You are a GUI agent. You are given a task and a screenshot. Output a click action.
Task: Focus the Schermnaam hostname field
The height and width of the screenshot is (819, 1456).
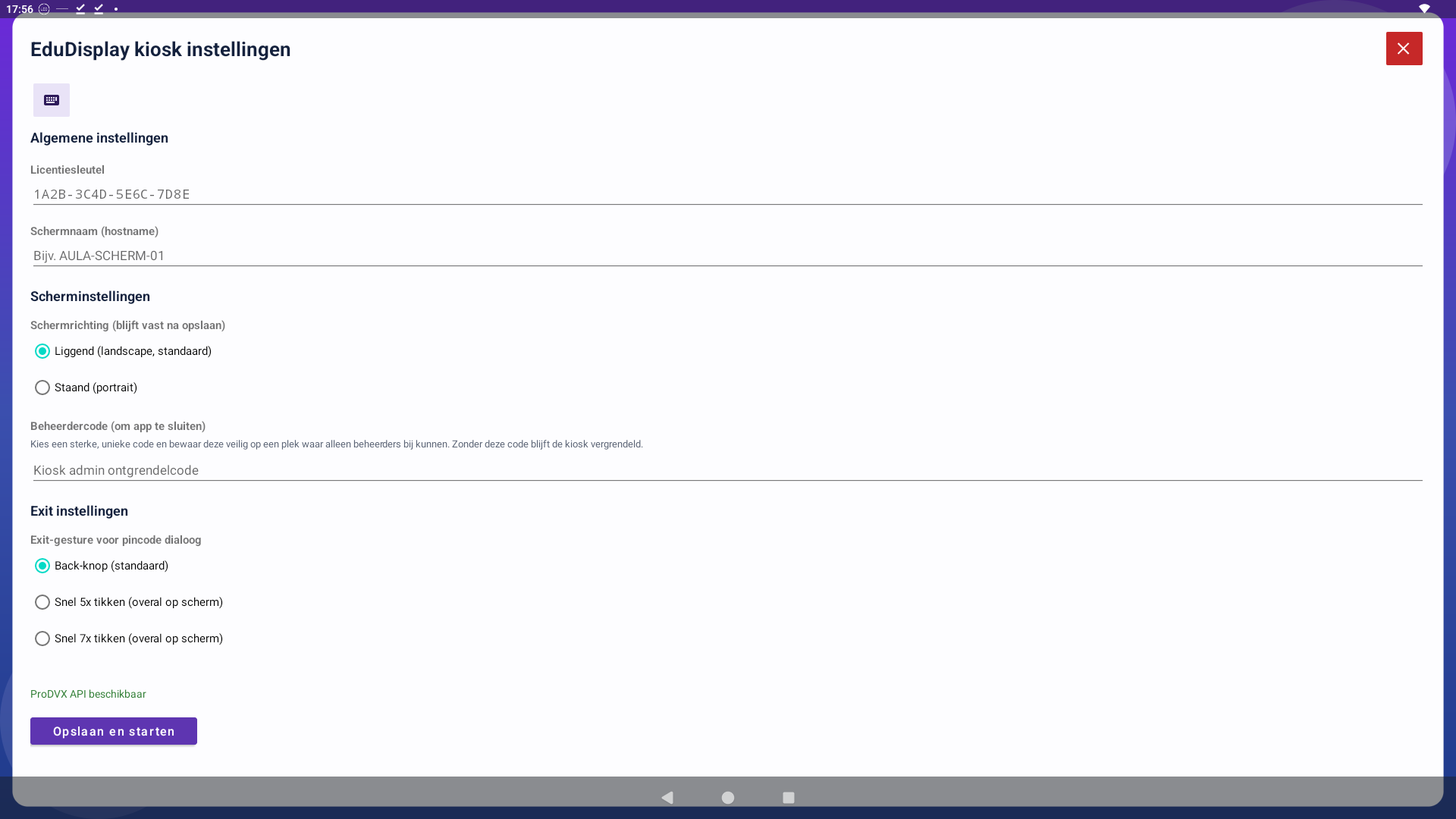(727, 256)
